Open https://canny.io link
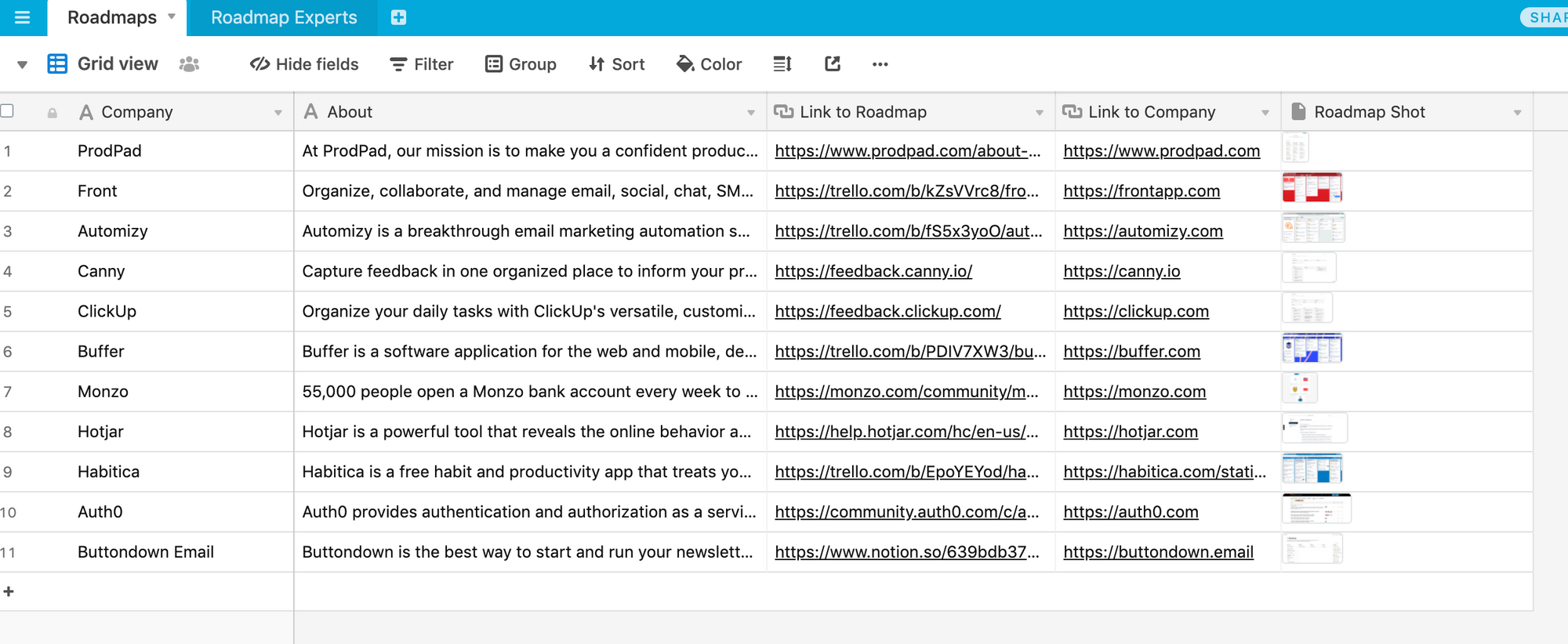The width and height of the screenshot is (1568, 644). [1122, 271]
